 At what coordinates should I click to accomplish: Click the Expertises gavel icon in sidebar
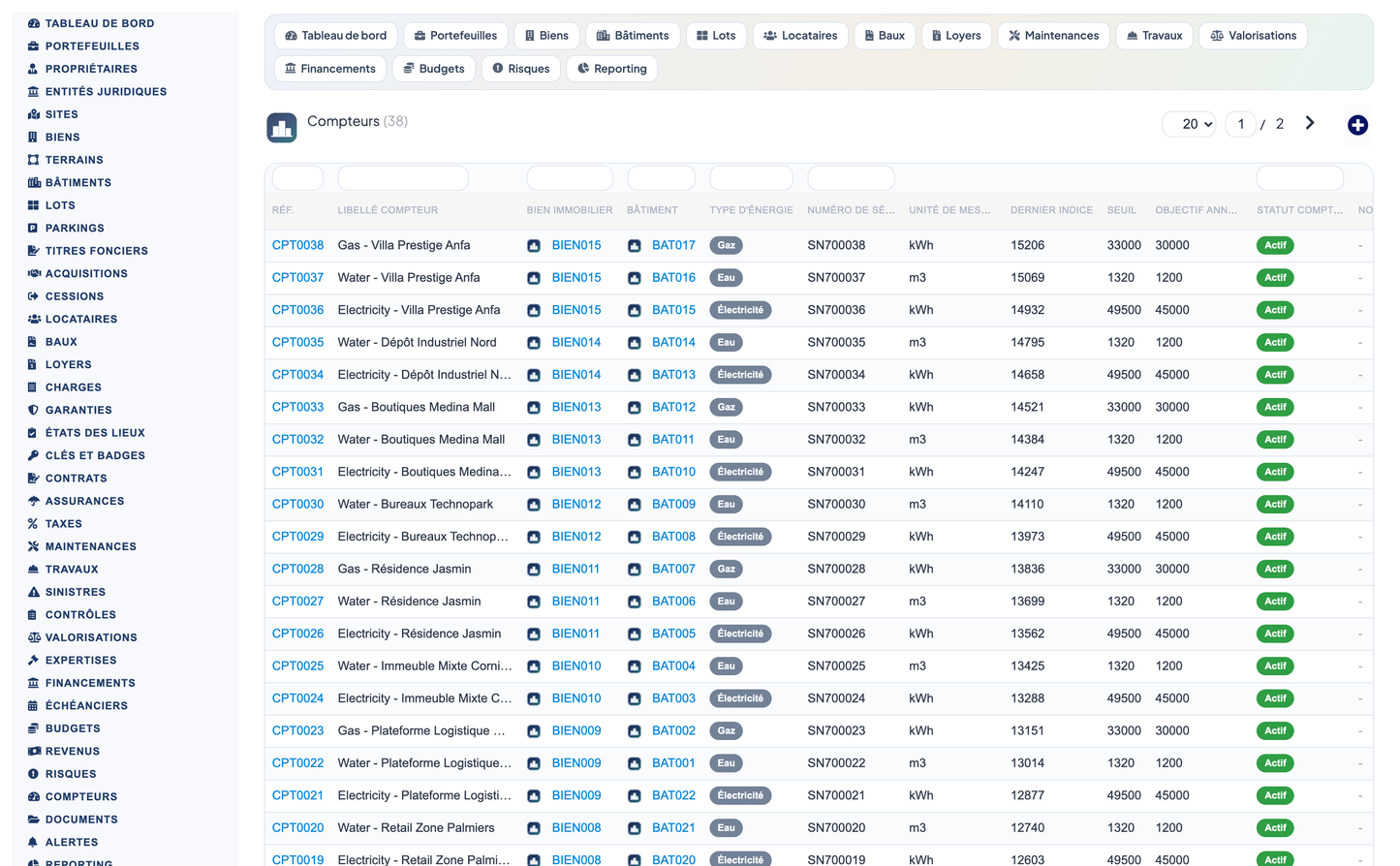point(34,661)
